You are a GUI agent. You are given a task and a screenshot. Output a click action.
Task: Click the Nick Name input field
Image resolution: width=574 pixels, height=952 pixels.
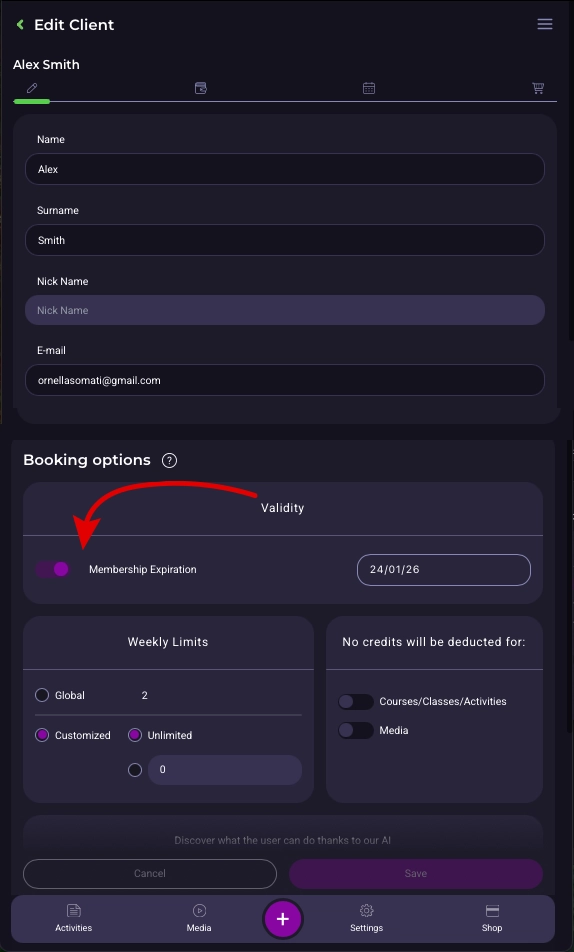(x=285, y=310)
